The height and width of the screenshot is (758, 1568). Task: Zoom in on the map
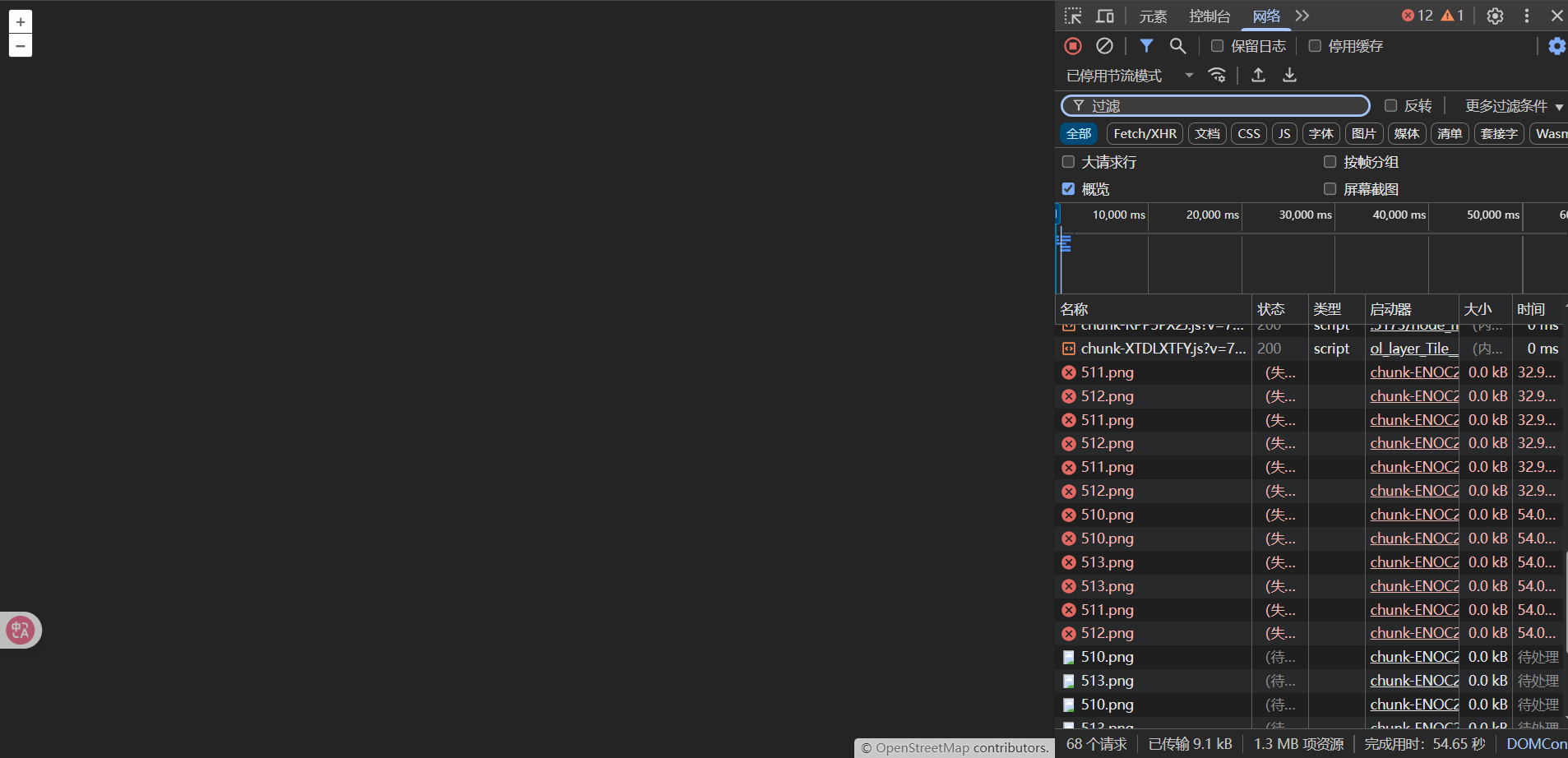21,22
